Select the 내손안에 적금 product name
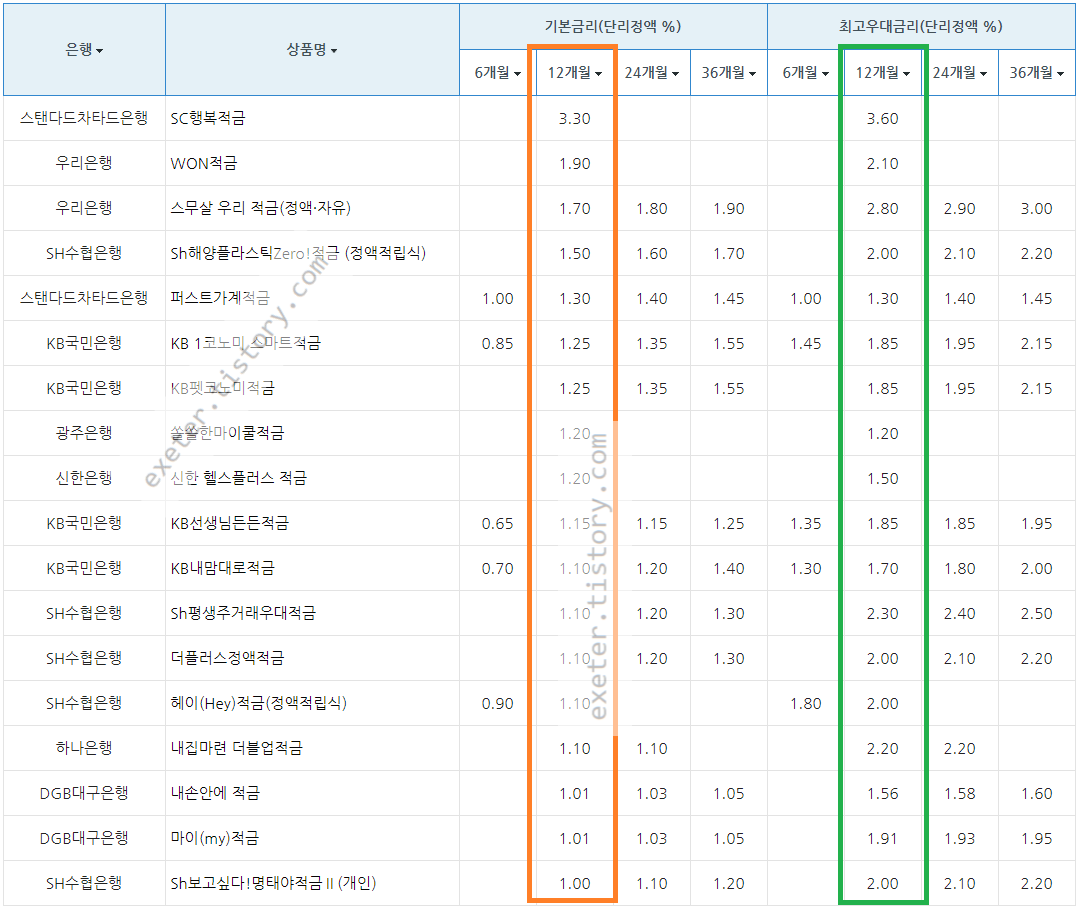 pyautogui.click(x=215, y=793)
